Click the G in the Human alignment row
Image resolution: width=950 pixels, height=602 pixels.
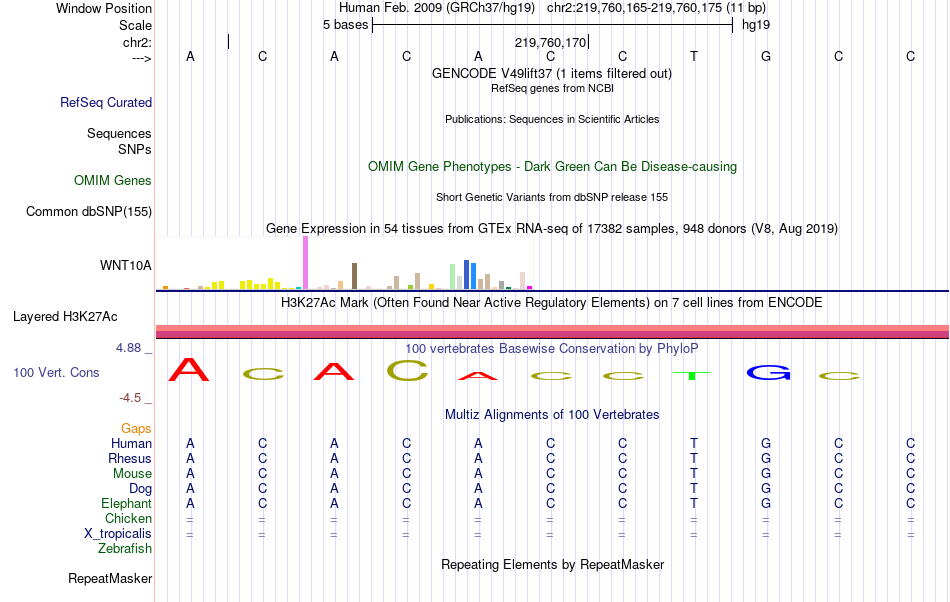(x=766, y=443)
